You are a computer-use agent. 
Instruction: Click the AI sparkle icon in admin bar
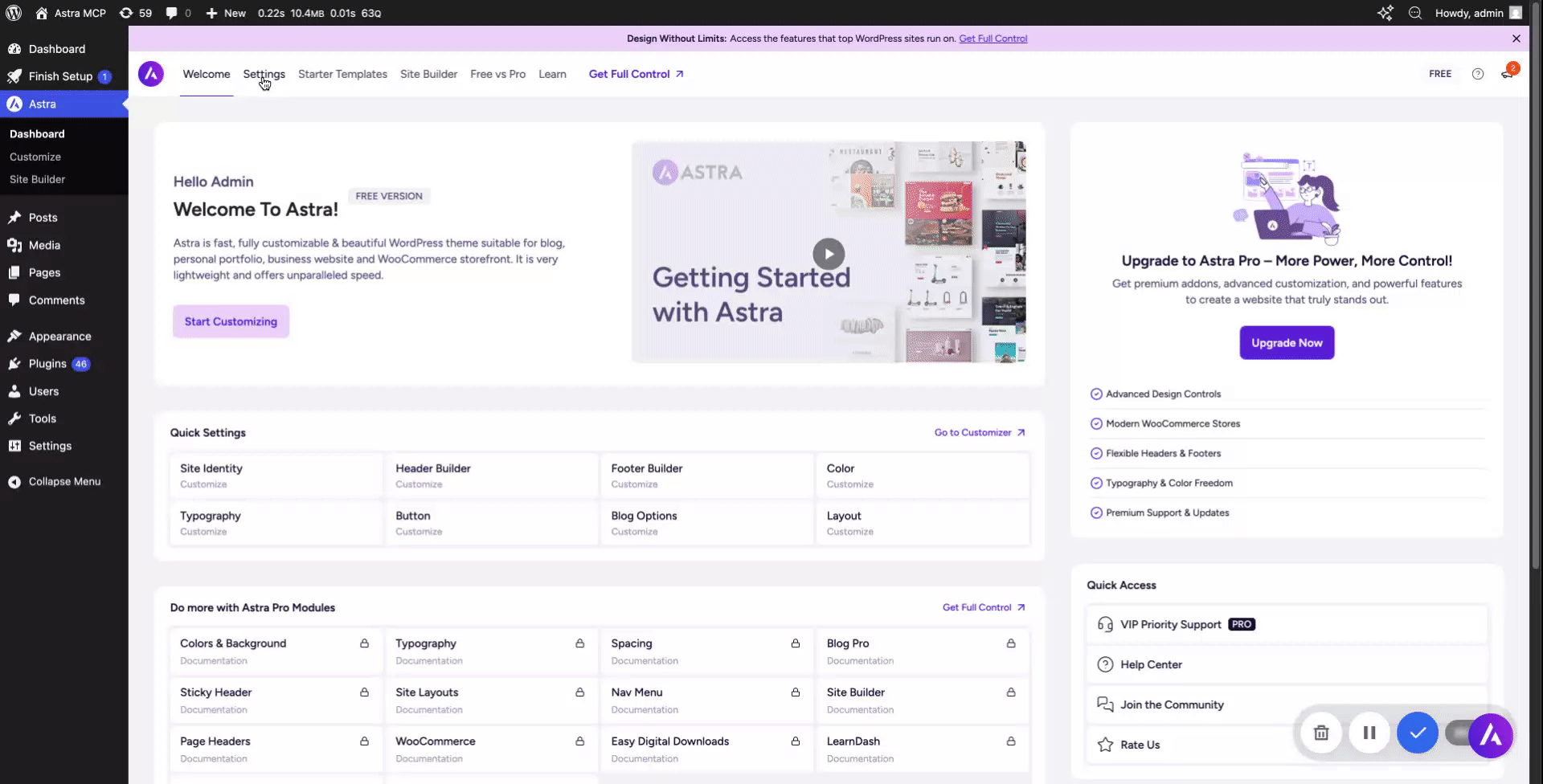pos(1385,13)
